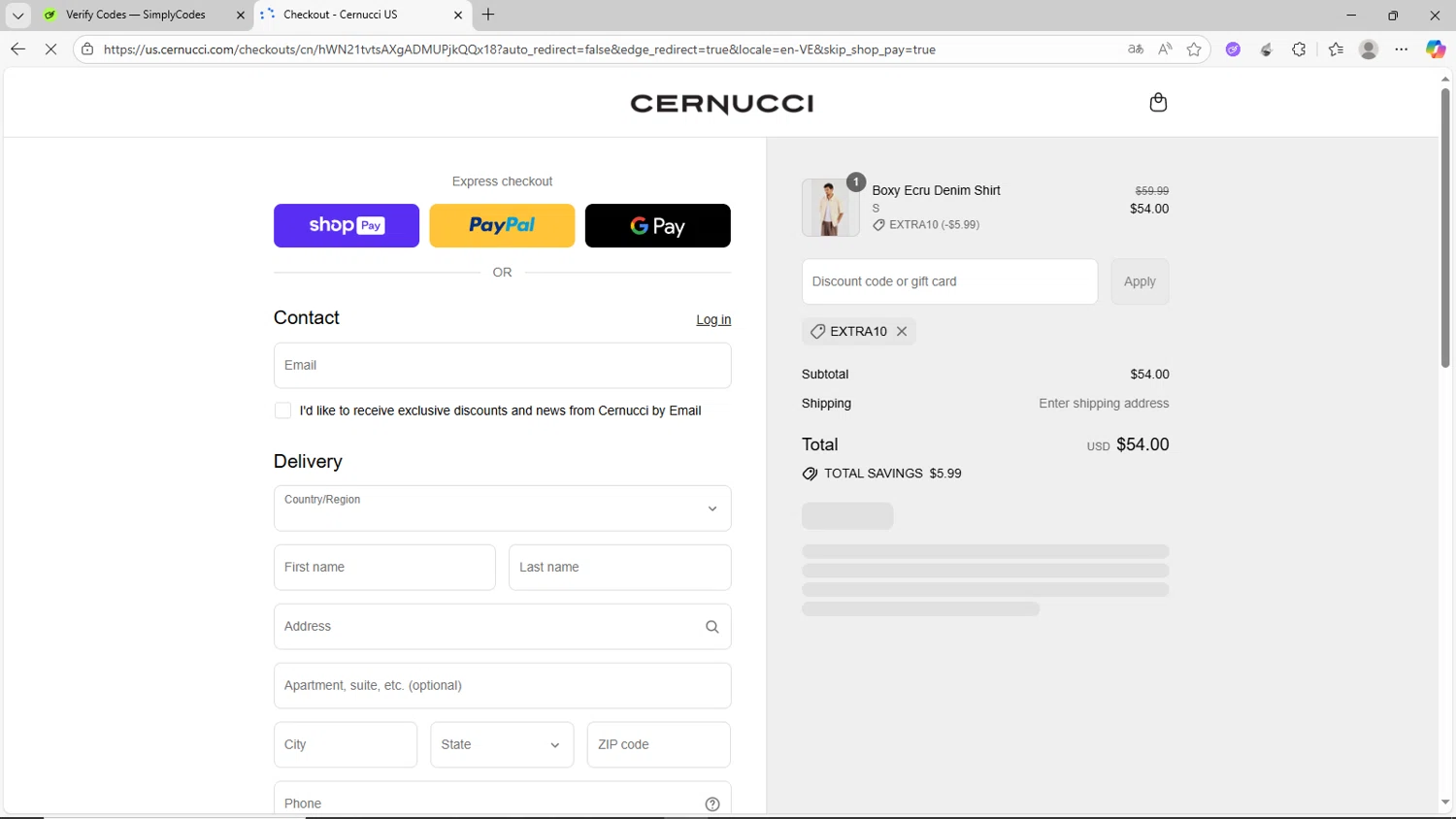This screenshot has height=819, width=1456.
Task: Click the struck-through $59.99 price
Action: [1152, 191]
